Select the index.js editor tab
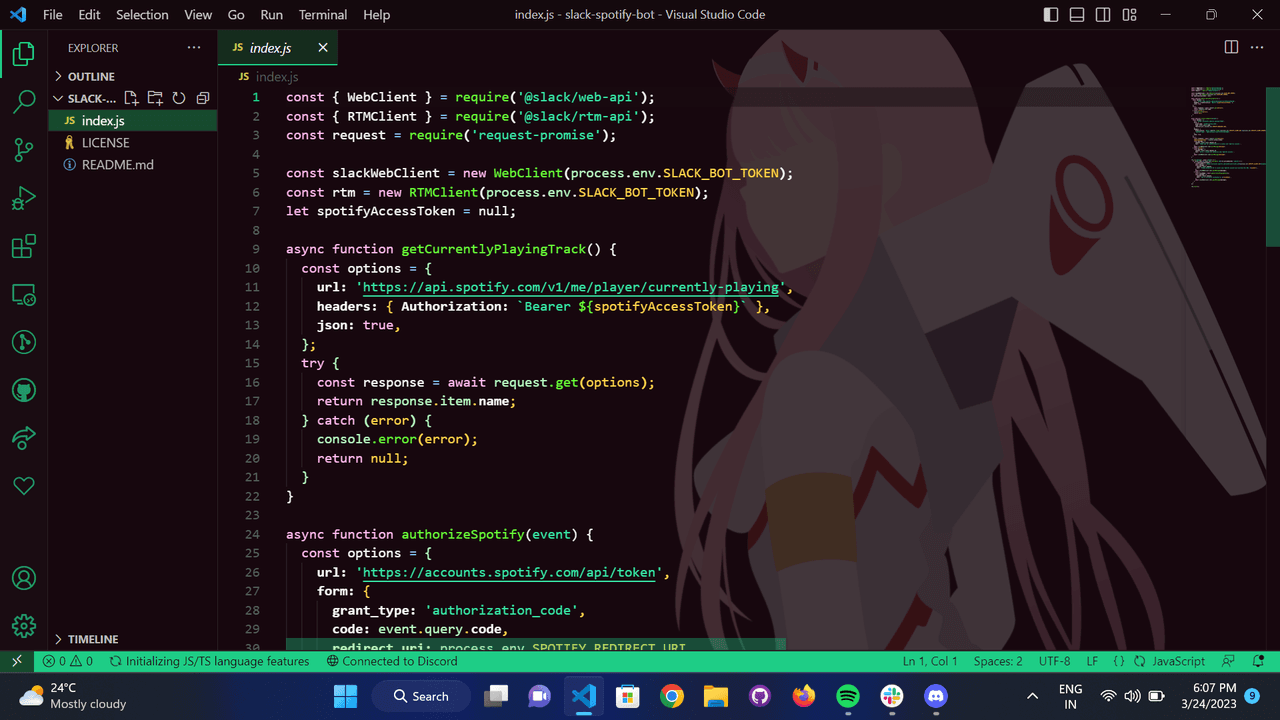Viewport: 1280px width, 720px height. pos(270,48)
